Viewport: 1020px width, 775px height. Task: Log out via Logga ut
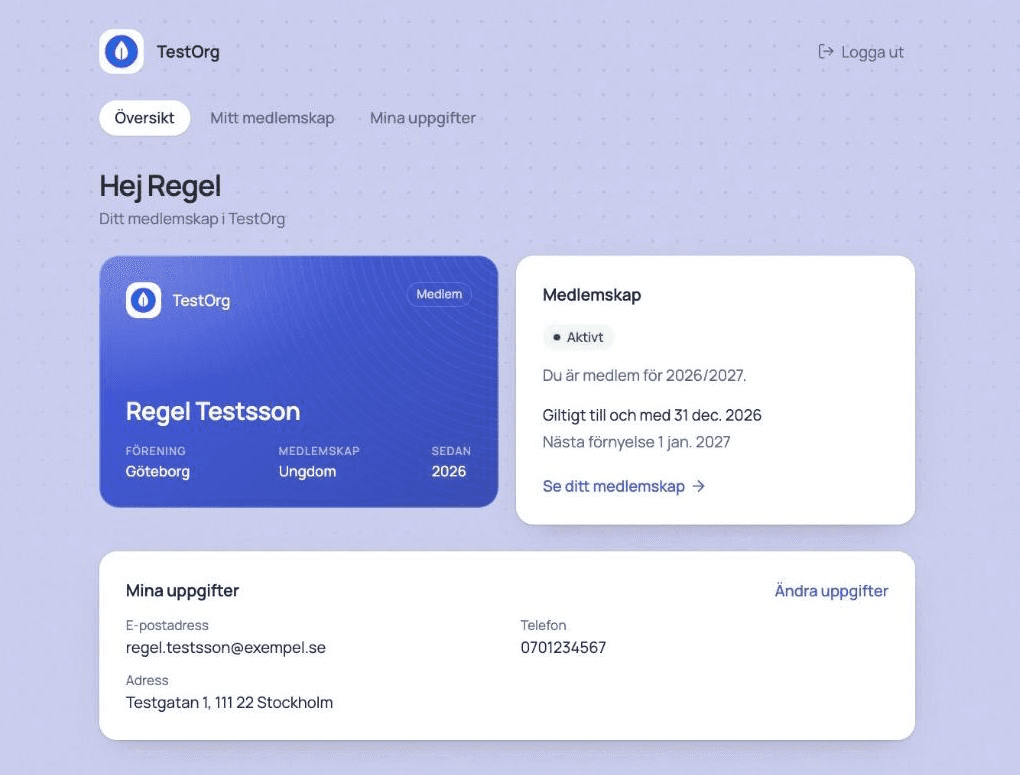click(x=861, y=52)
